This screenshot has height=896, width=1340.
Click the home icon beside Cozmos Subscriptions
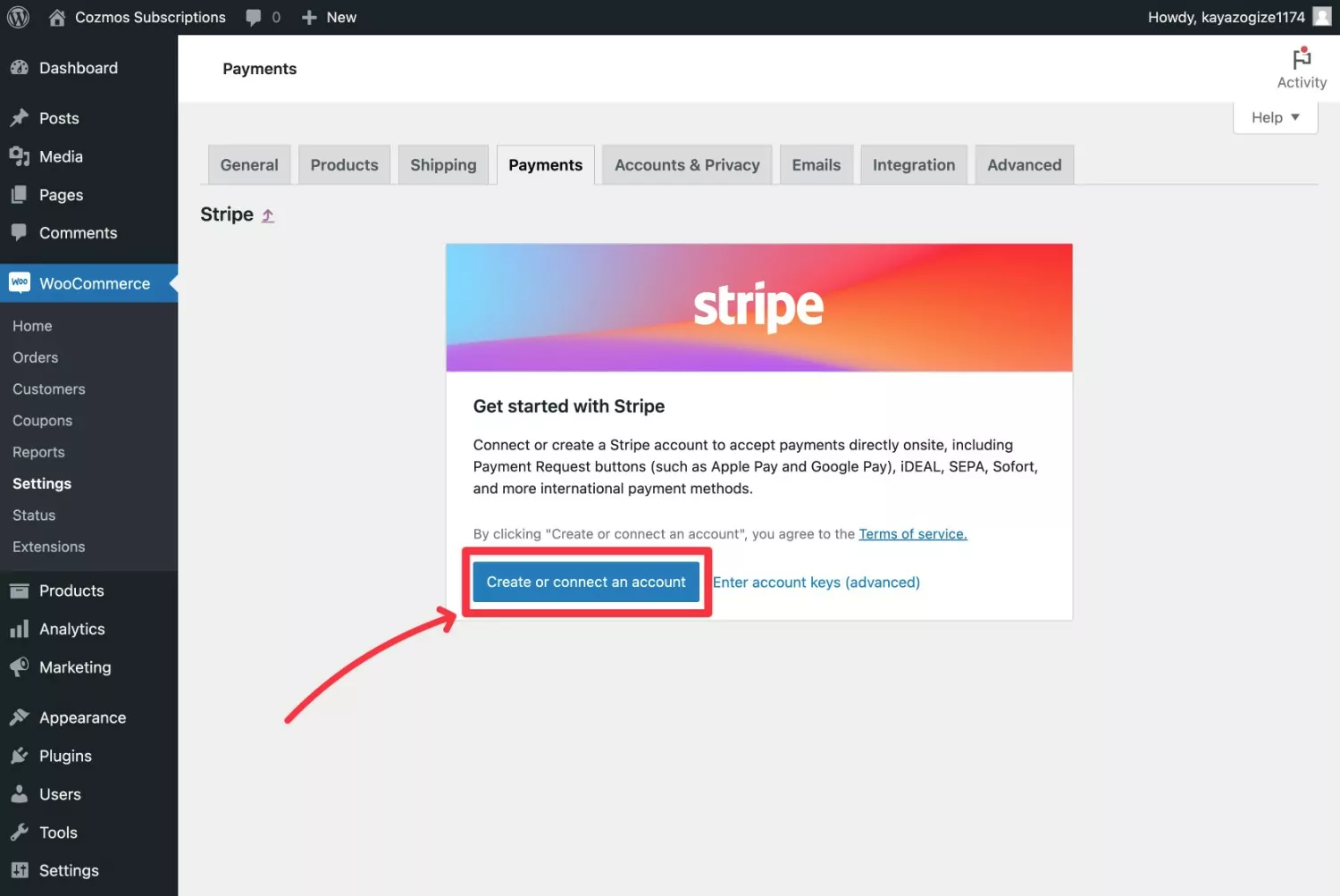pos(57,17)
